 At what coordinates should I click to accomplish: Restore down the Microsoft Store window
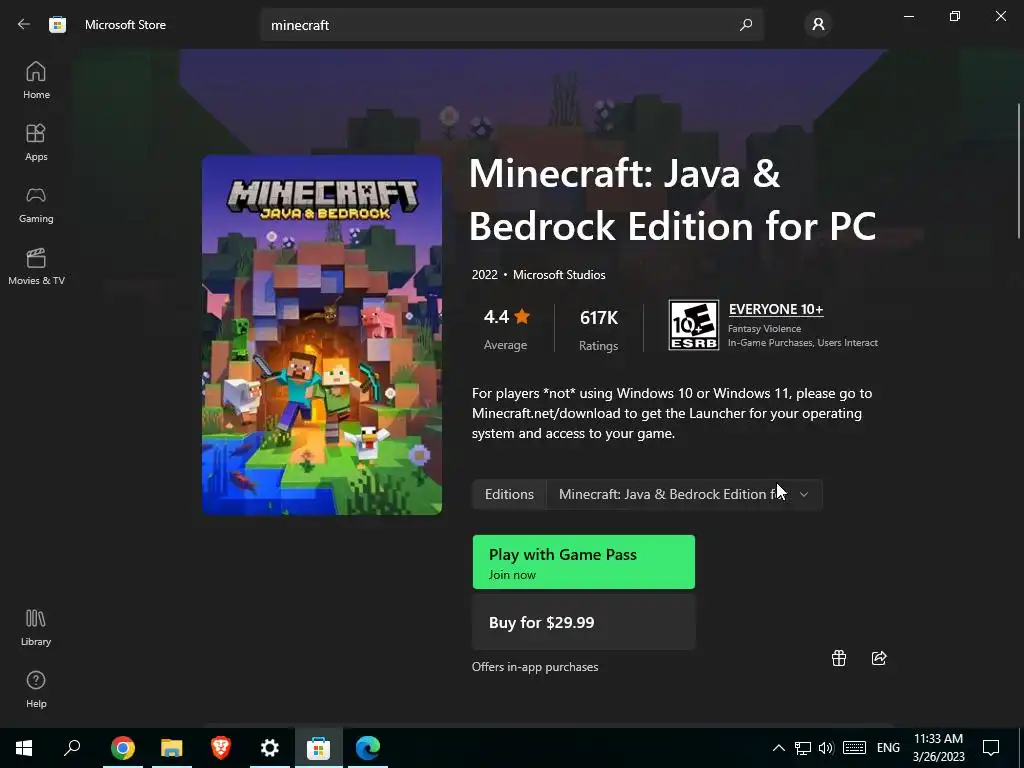pos(955,16)
